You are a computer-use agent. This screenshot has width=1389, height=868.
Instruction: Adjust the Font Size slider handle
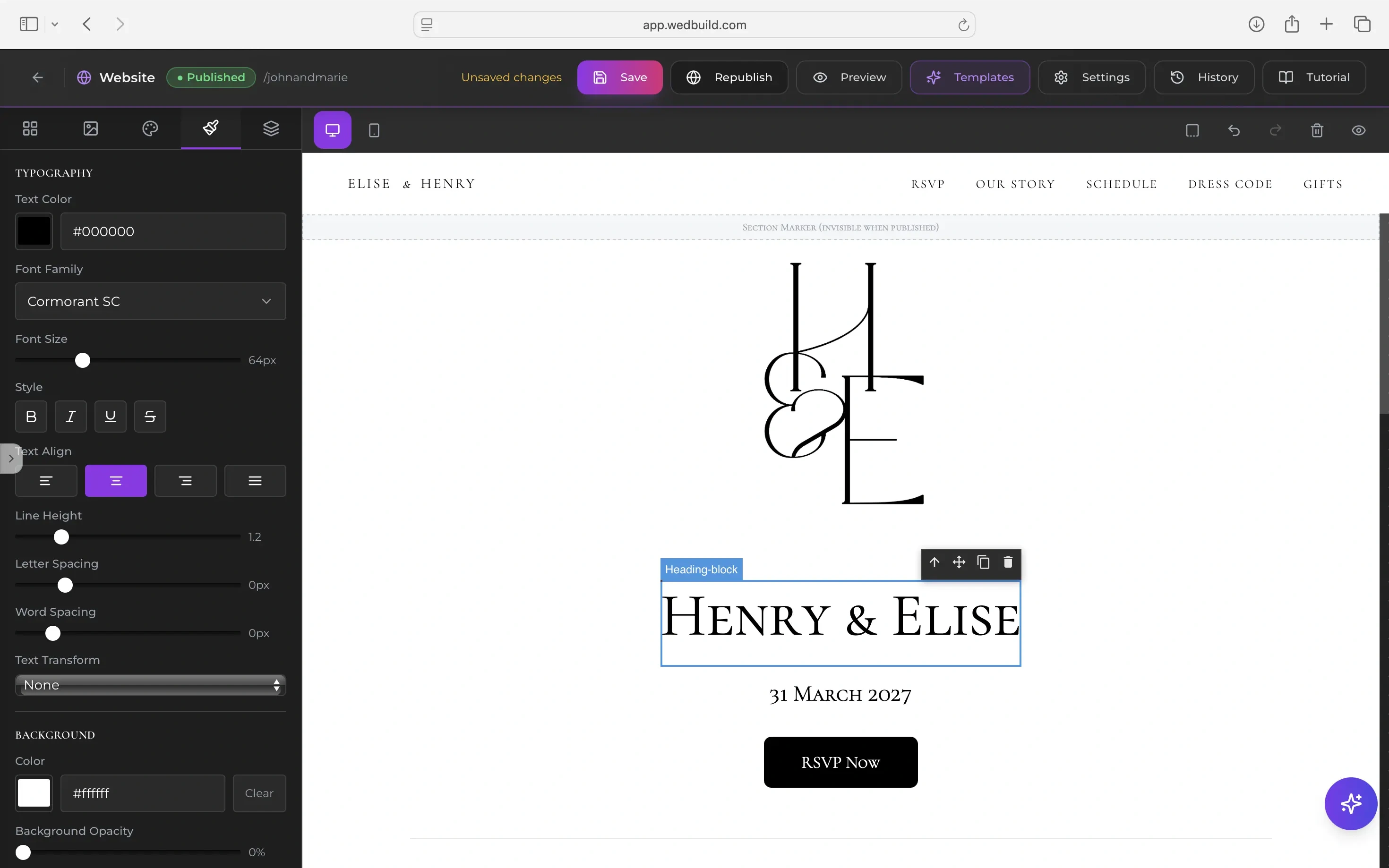(83, 360)
